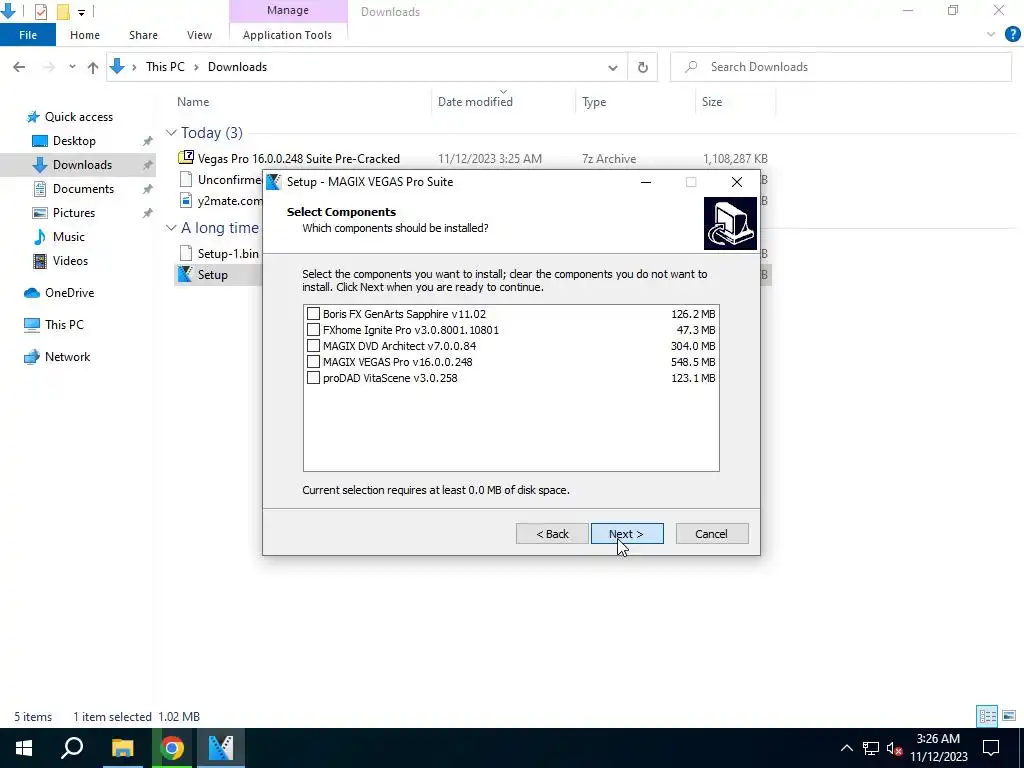This screenshot has width=1024, height=768.
Task: Open Pictures in navigation pane
Action: [x=74, y=213]
